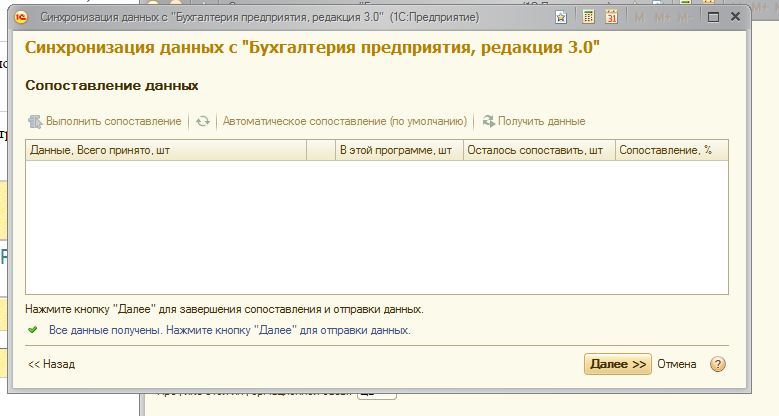Maximize the synchronization dialog window

(x=713, y=17)
